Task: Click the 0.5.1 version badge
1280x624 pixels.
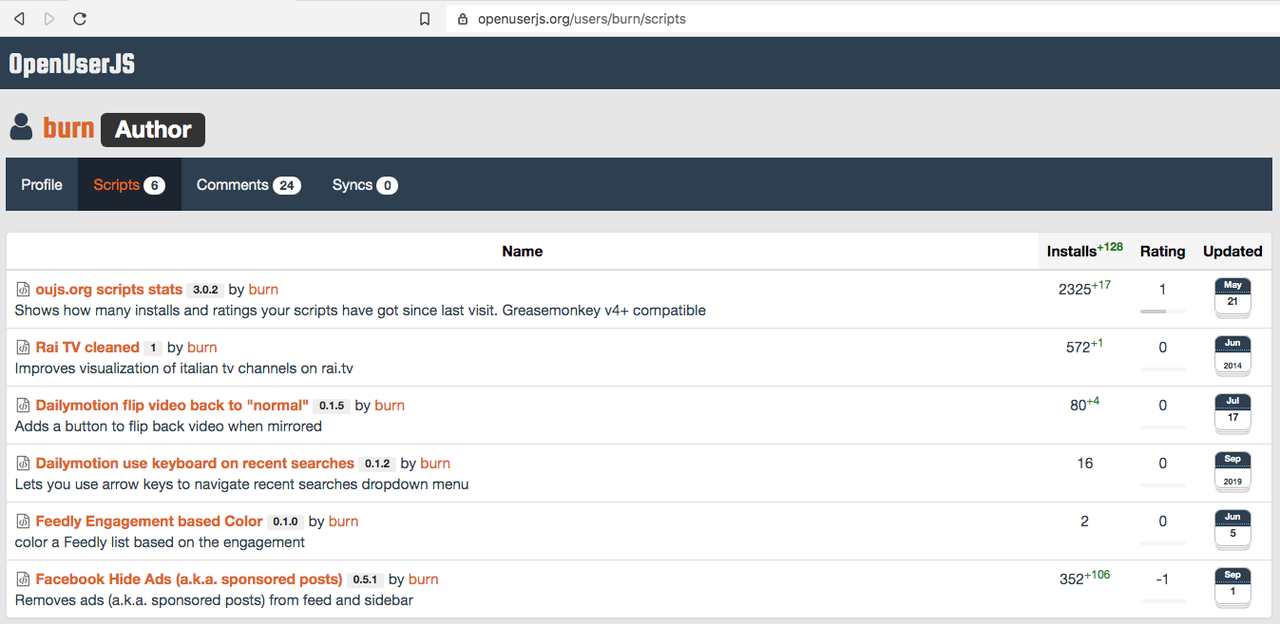Action: click(x=365, y=580)
